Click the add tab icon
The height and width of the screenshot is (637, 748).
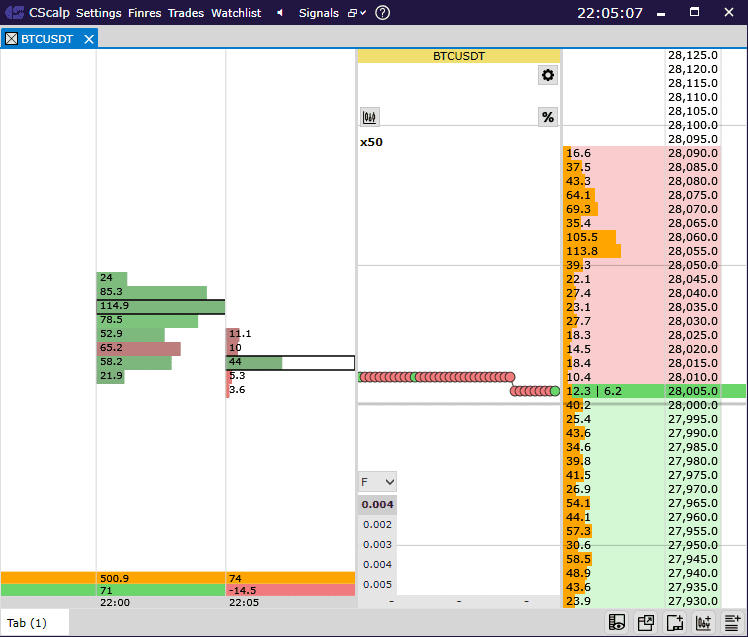pos(675,623)
